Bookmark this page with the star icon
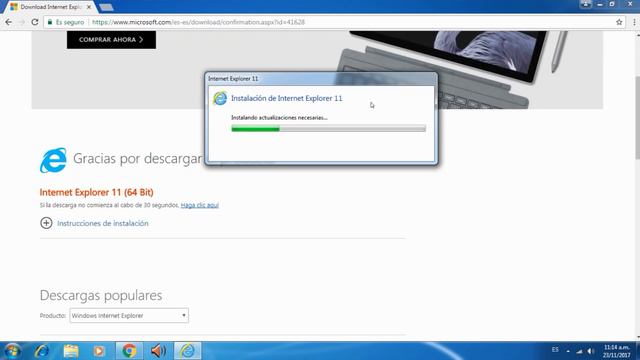The width and height of the screenshot is (640, 360). (x=619, y=22)
